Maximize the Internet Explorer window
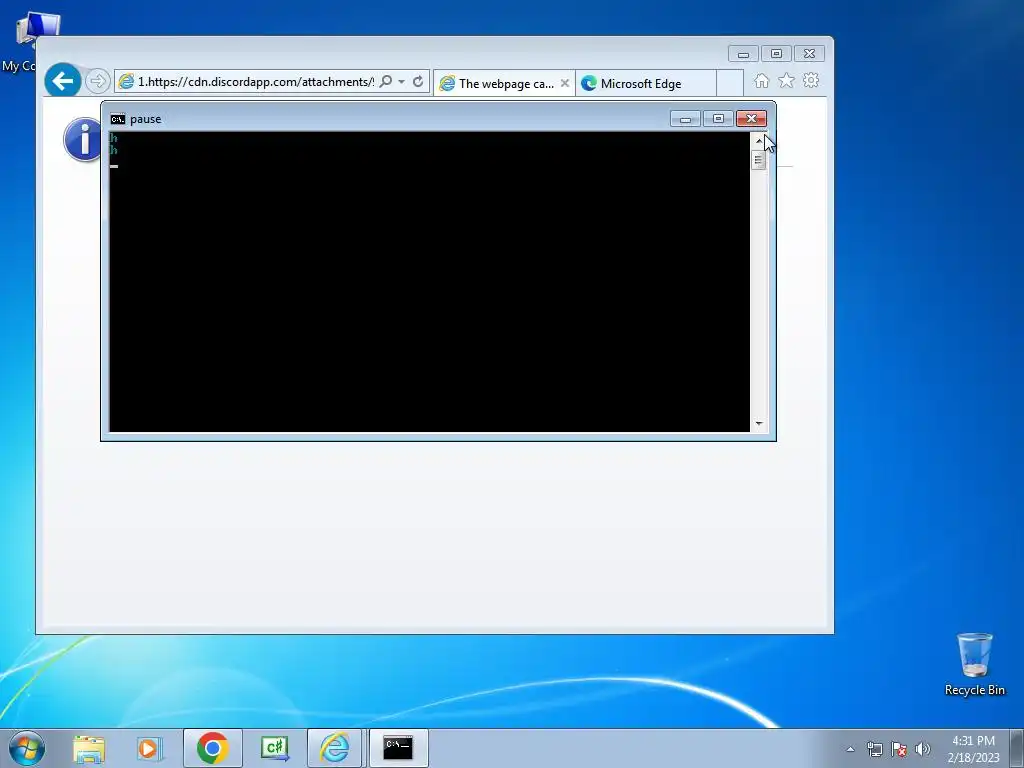Screen dimensions: 1024x768 (776, 54)
